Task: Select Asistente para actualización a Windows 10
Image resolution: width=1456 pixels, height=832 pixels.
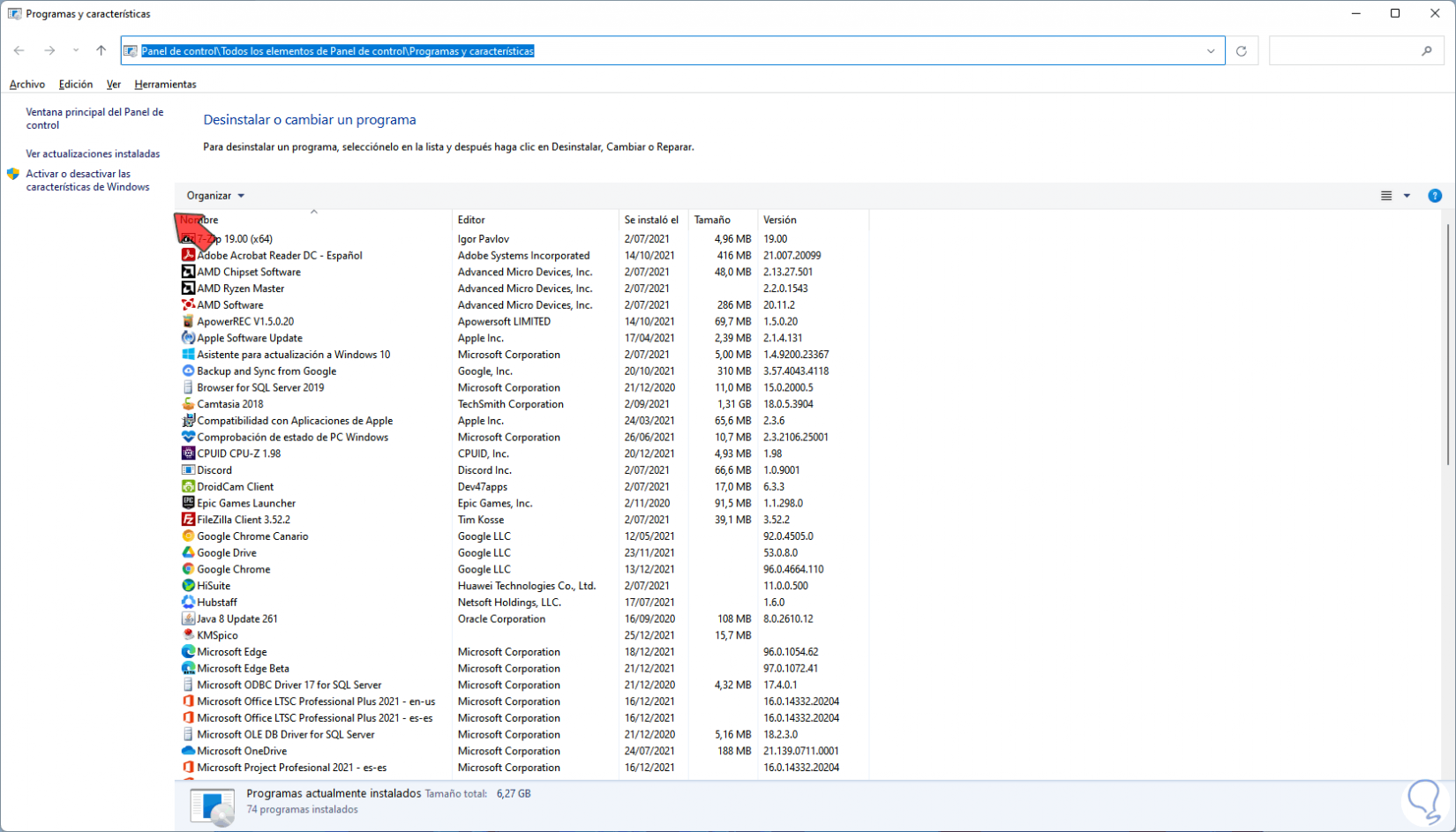Action: (294, 355)
